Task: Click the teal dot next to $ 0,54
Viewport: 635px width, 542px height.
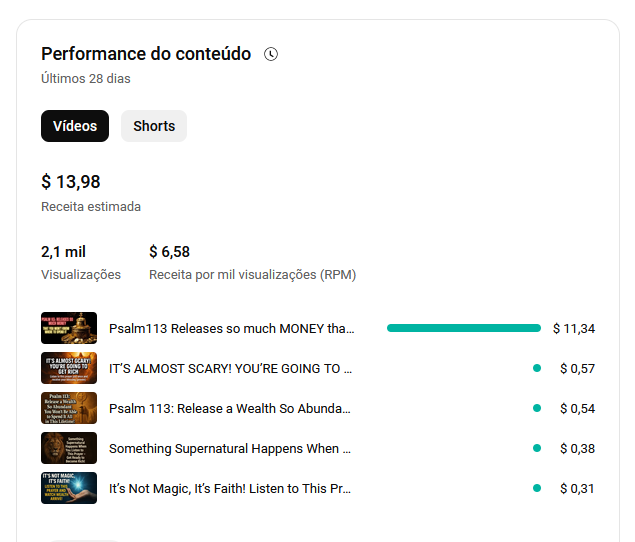Action: pos(537,408)
